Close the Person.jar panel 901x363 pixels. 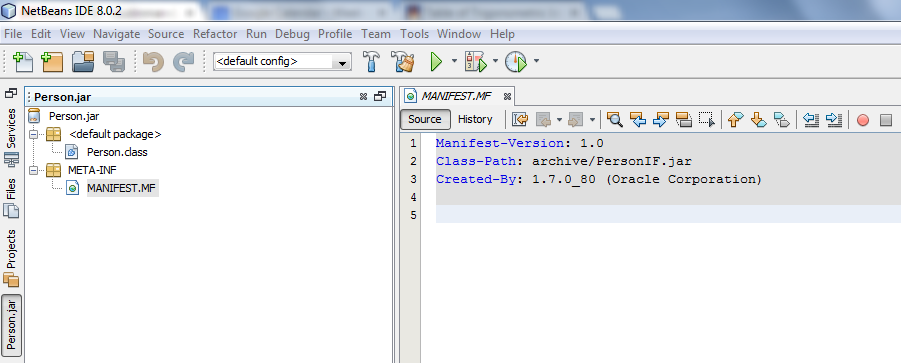pyautogui.click(x=363, y=96)
